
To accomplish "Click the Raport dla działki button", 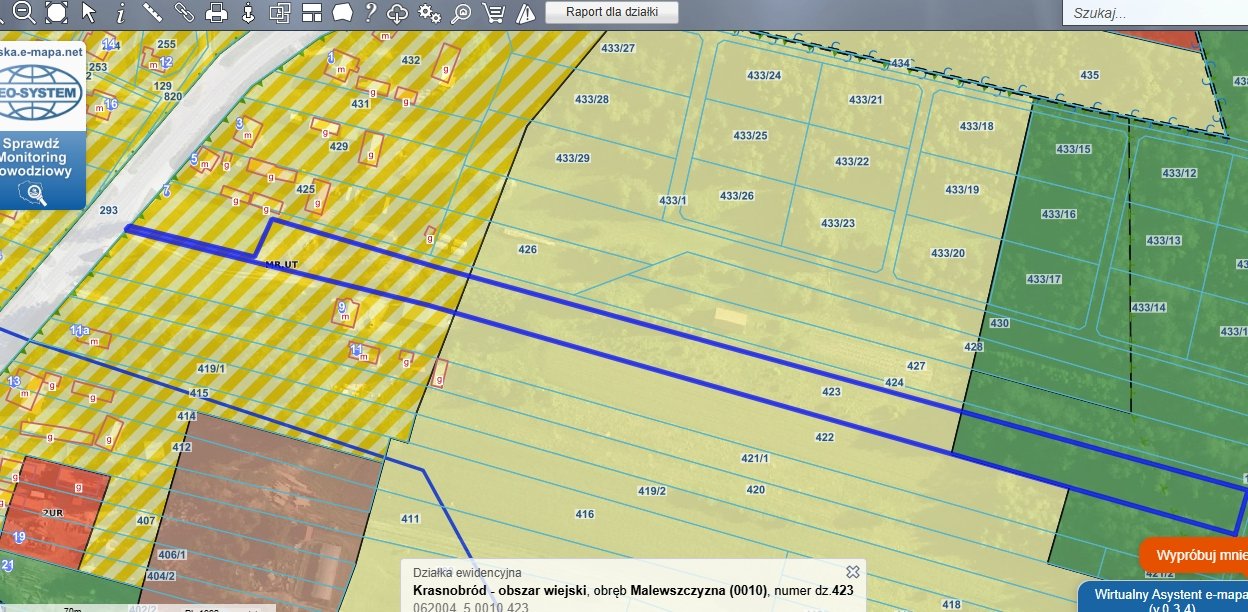I will point(611,12).
